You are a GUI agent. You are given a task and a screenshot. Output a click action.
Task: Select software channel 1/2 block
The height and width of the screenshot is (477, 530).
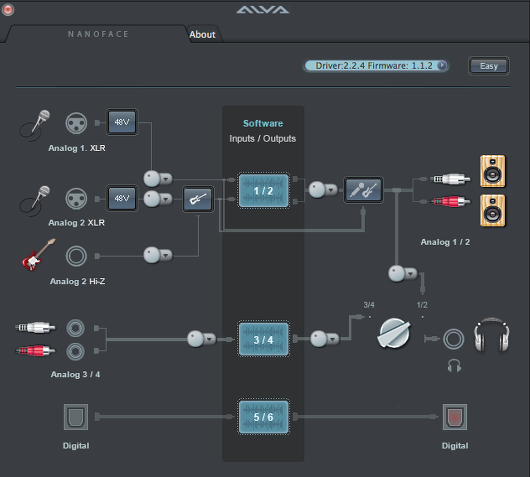(x=264, y=191)
